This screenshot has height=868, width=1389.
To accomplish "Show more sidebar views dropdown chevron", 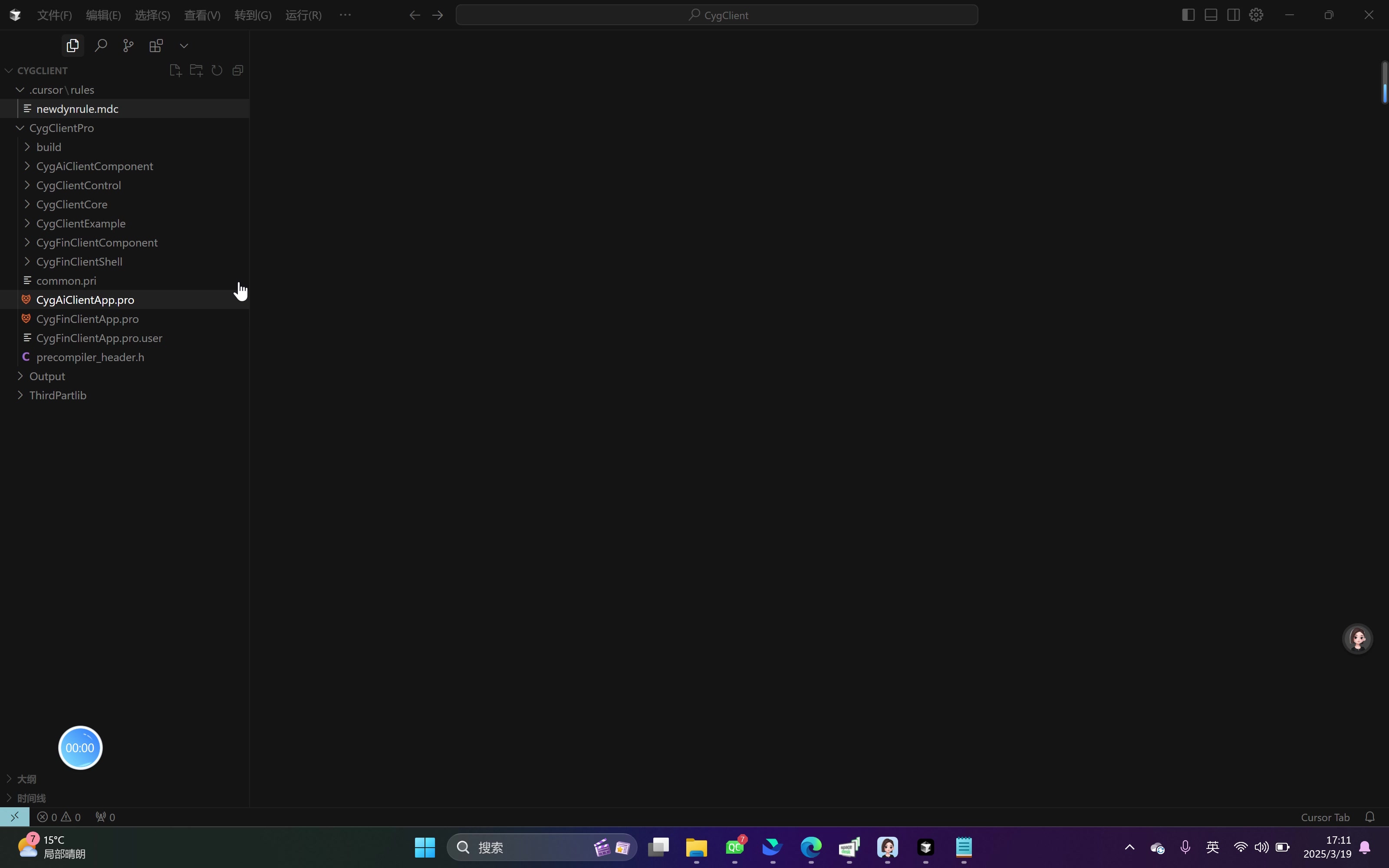I will (x=184, y=45).
